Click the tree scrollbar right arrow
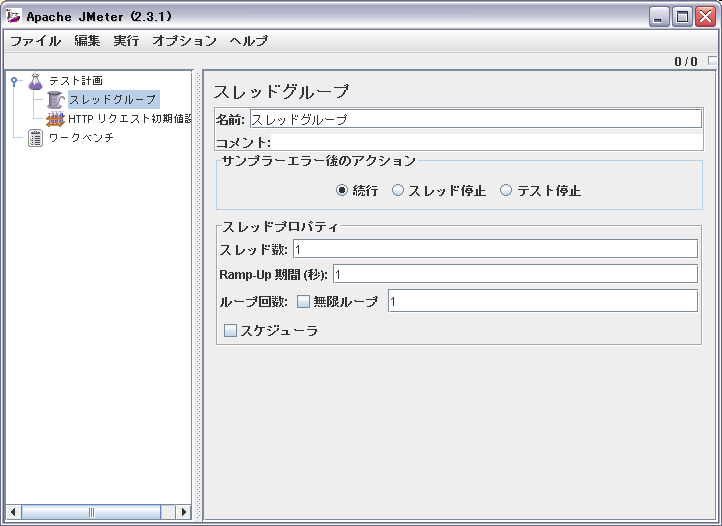 click(x=183, y=512)
